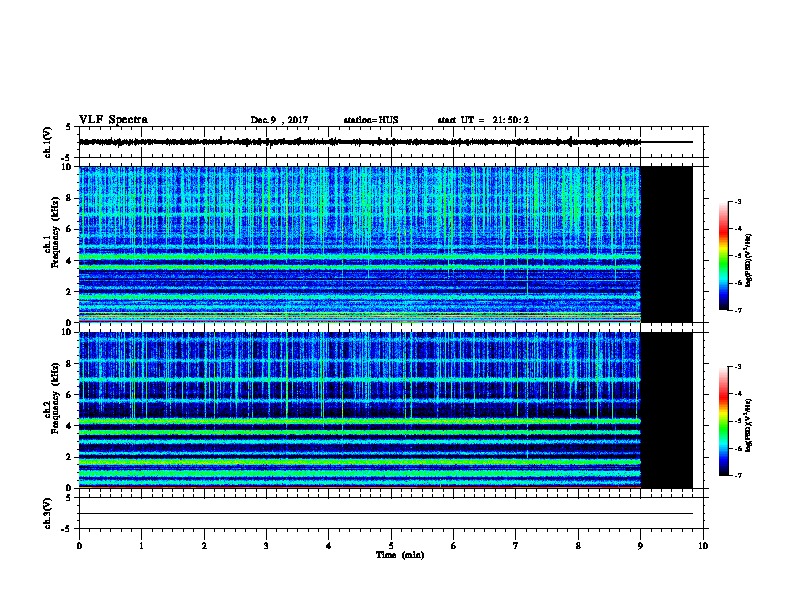Click the ch.2 color bar log(PSD) units label
Screen dimensions: 792x612
[749, 425]
